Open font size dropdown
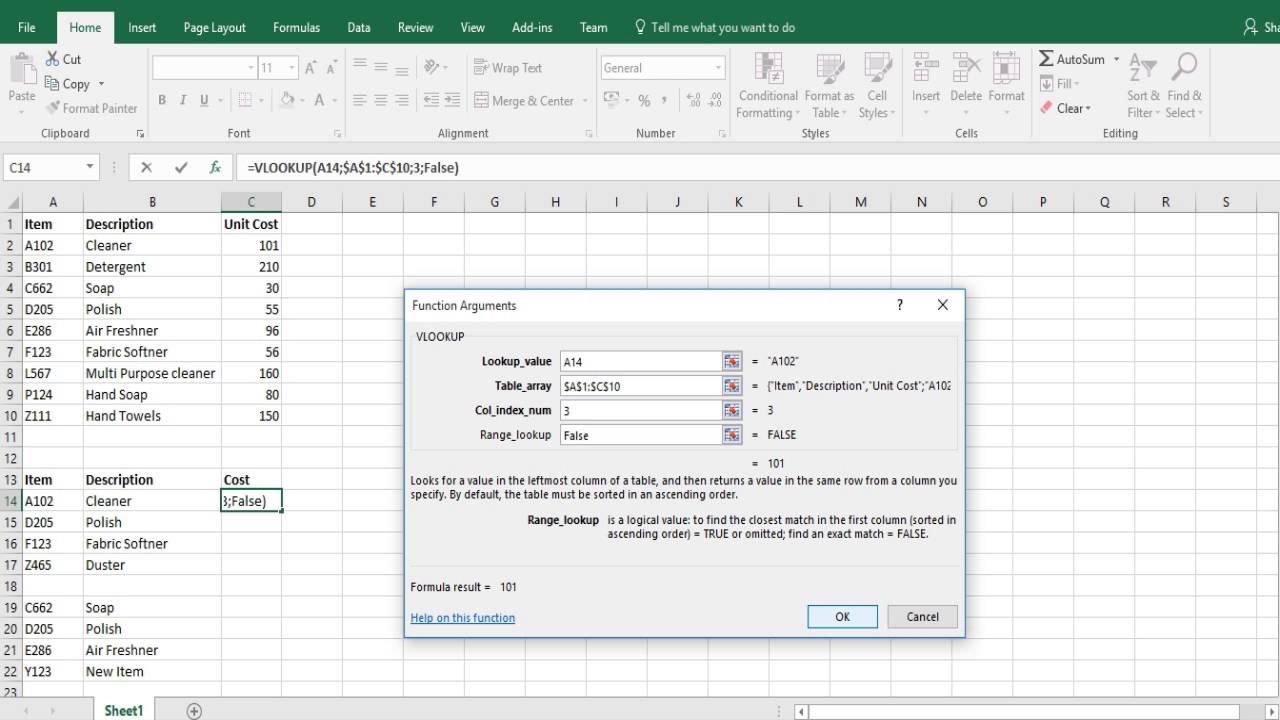Viewport: 1280px width, 720px height. 292,68
